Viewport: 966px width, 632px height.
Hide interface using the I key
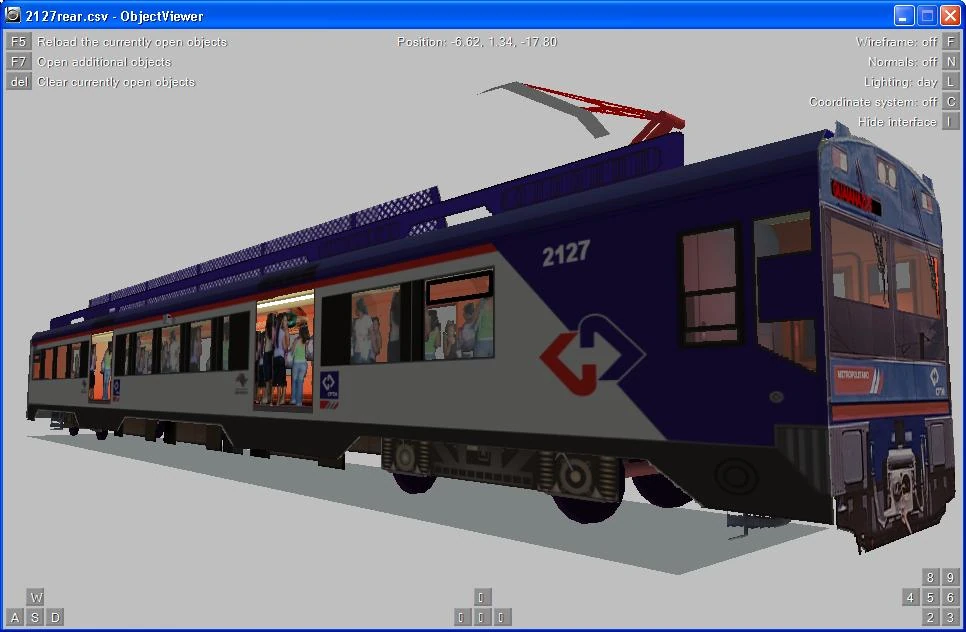click(951, 122)
